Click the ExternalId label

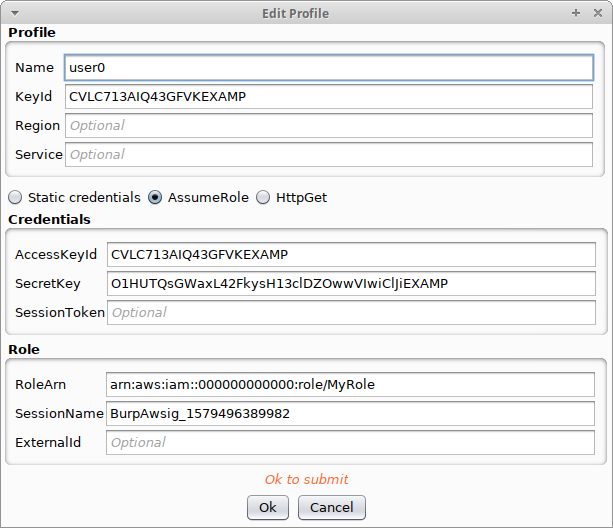(48, 442)
